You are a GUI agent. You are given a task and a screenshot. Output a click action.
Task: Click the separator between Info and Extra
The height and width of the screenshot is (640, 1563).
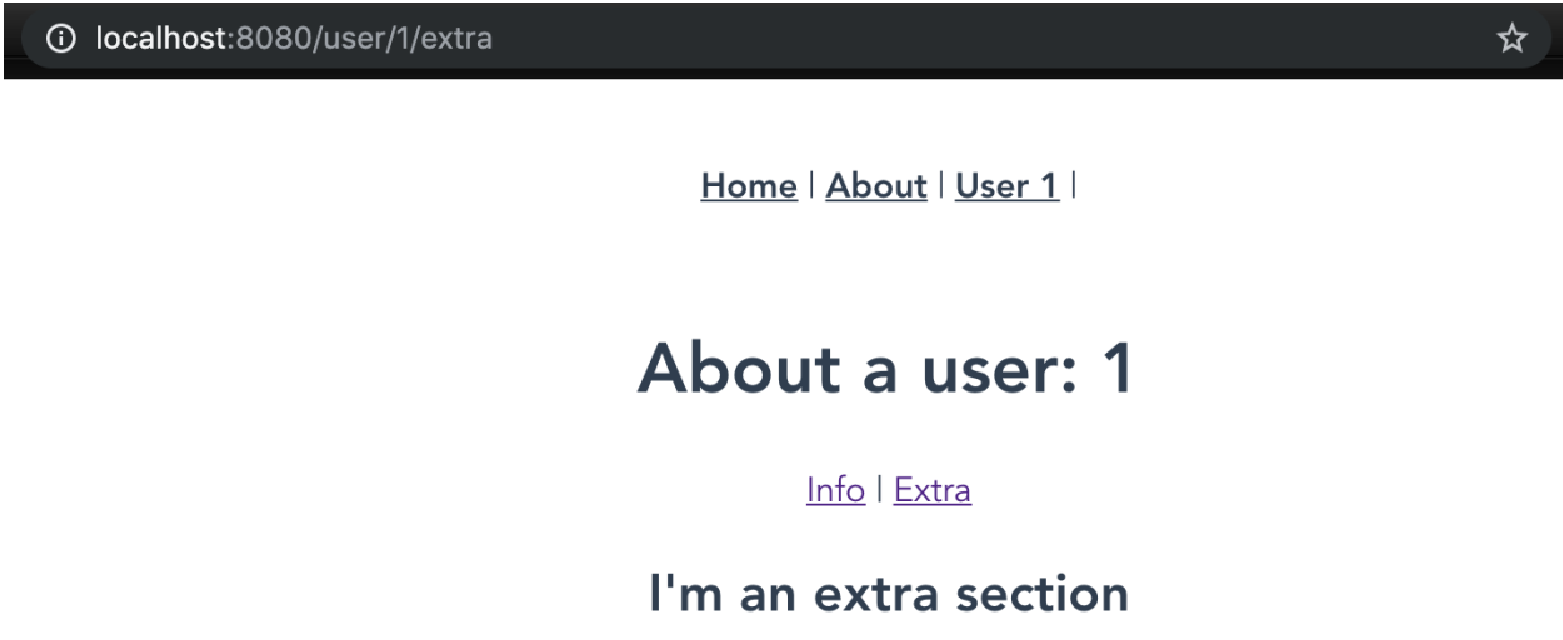tap(879, 489)
